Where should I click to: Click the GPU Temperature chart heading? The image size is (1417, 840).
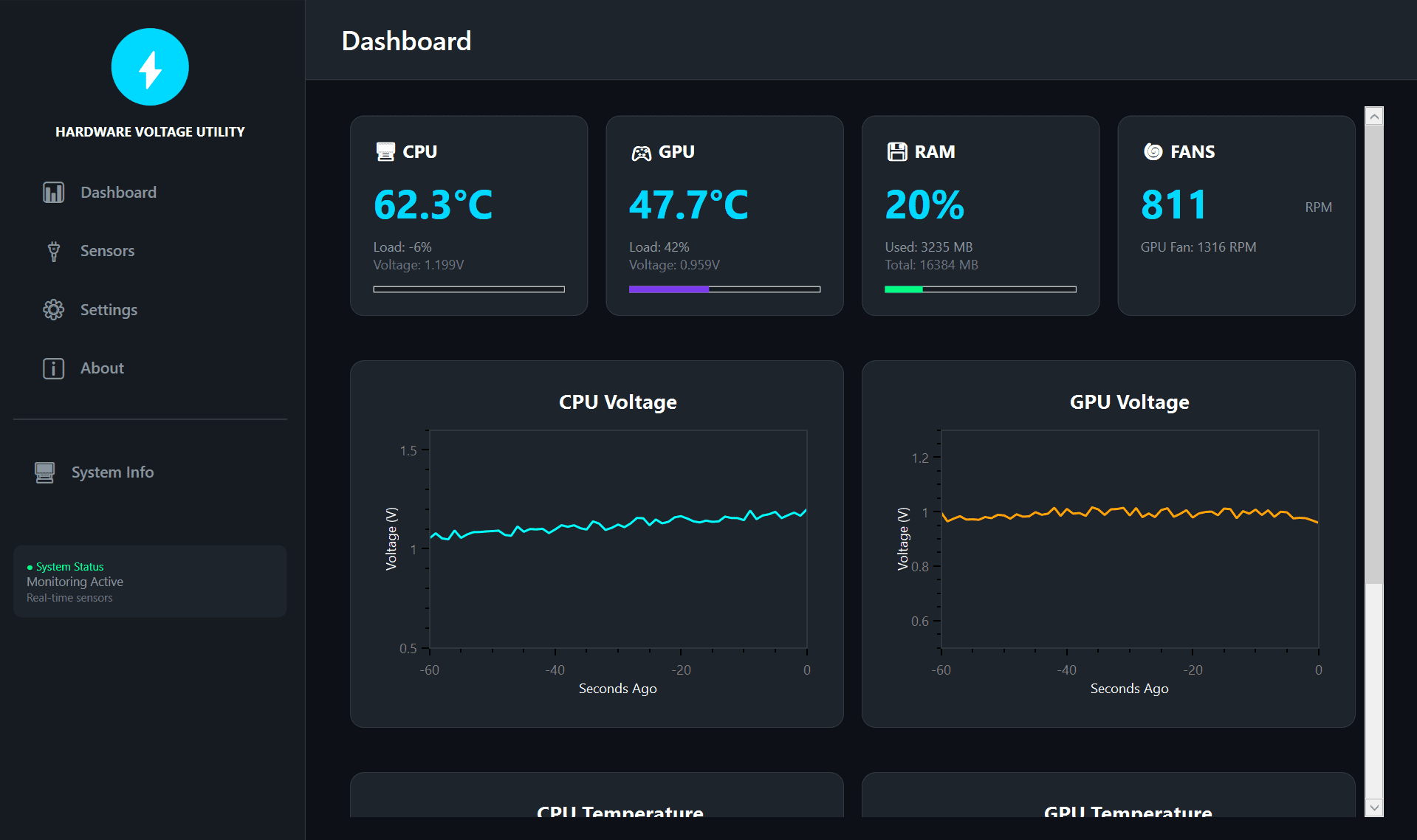click(x=1128, y=811)
